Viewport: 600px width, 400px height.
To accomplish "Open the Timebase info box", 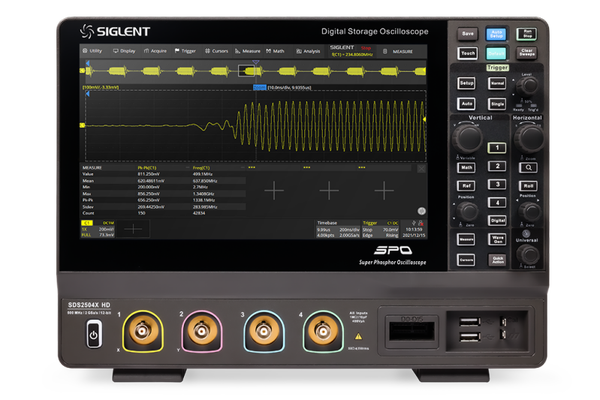I will click(338, 229).
